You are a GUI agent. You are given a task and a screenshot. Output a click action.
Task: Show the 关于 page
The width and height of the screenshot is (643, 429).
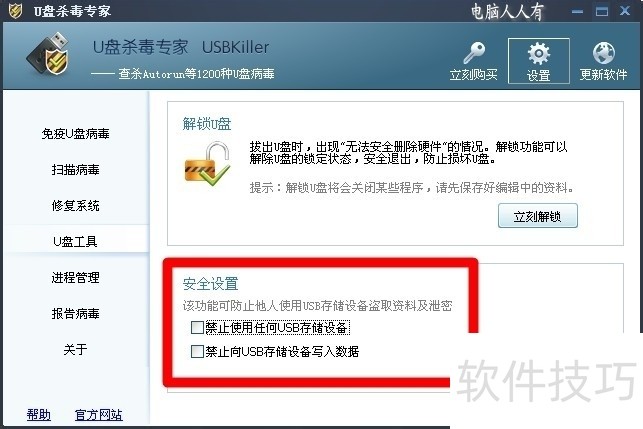tap(75, 349)
